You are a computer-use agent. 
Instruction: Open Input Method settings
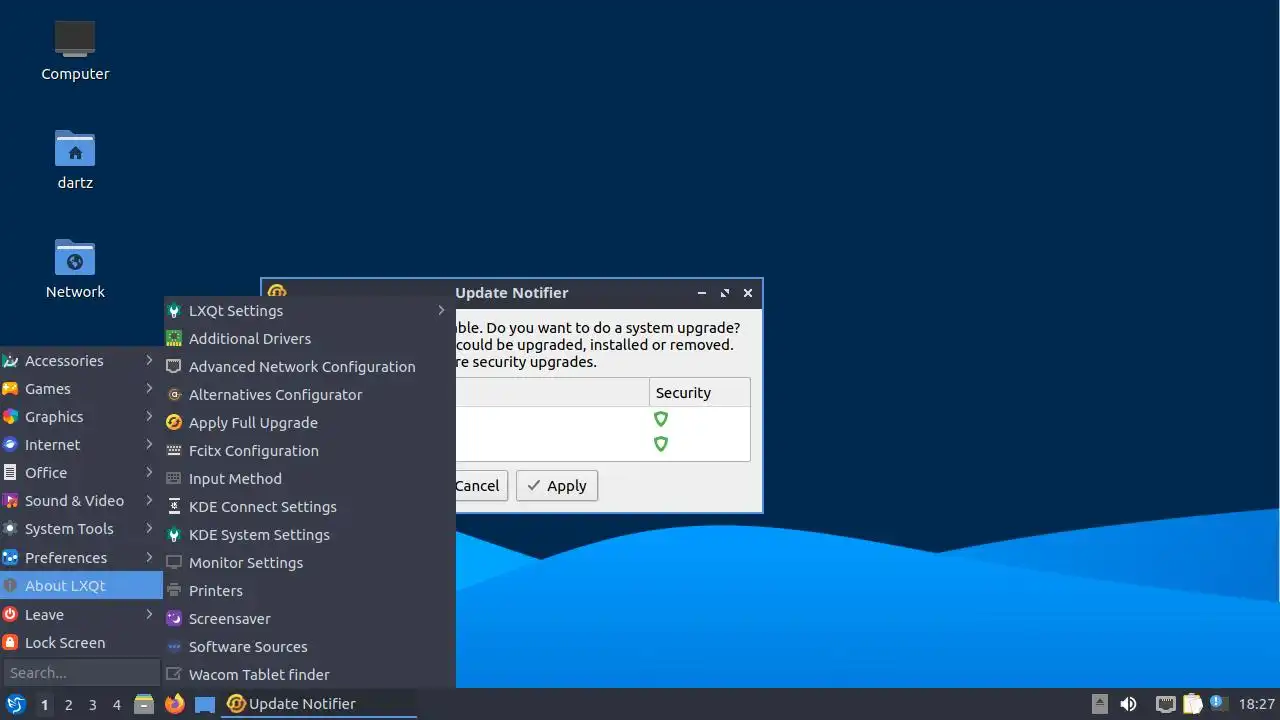point(309,479)
